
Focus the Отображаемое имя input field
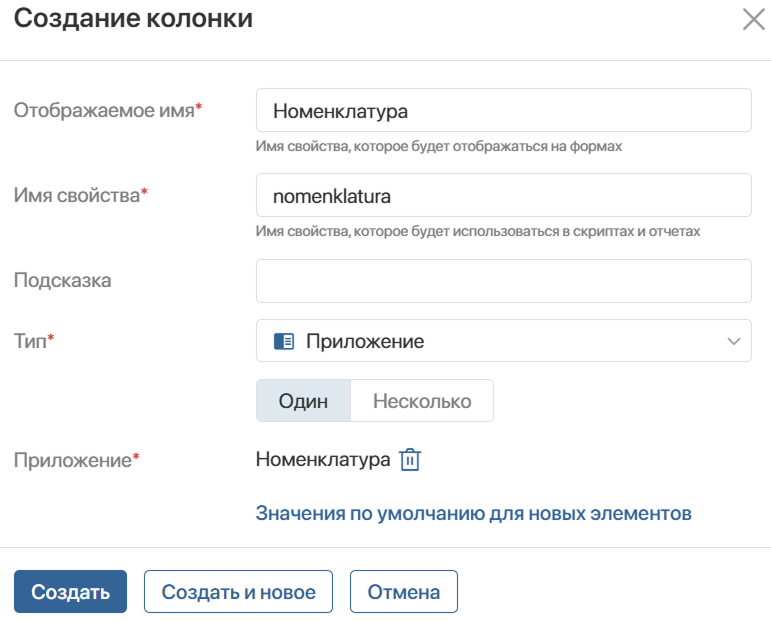[504, 110]
